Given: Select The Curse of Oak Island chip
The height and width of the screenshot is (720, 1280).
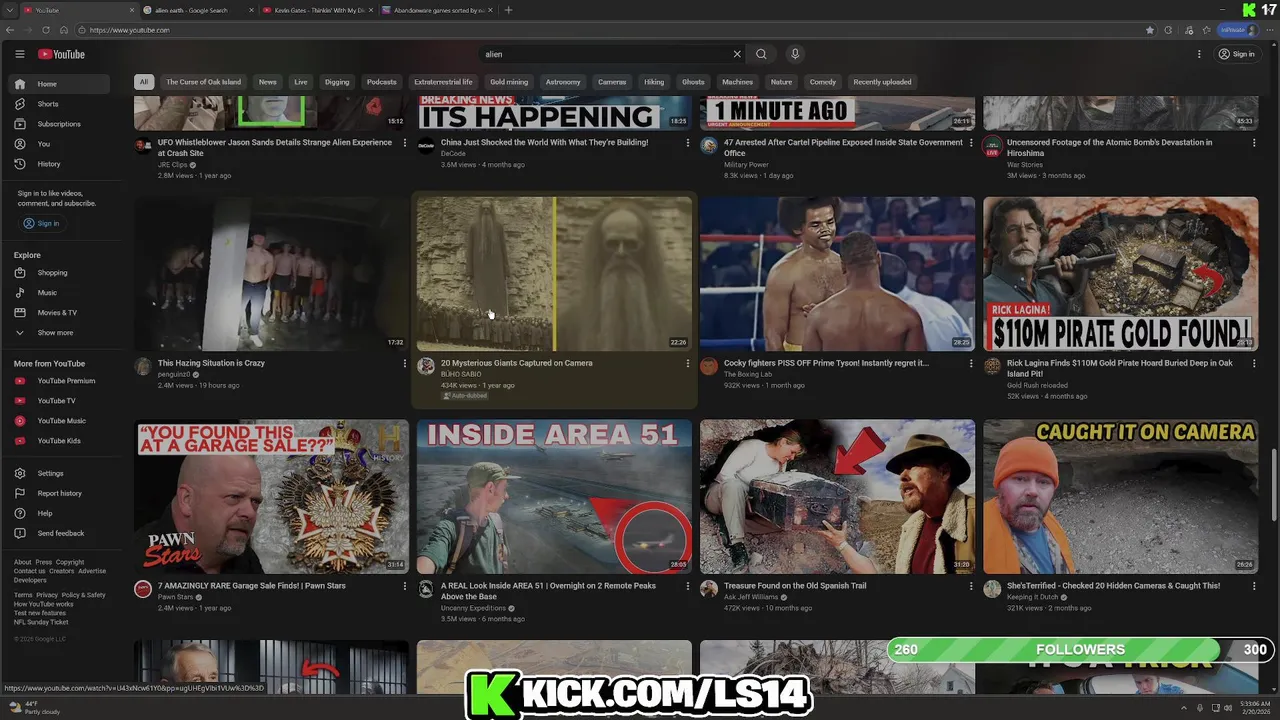Looking at the screenshot, I should tap(203, 82).
